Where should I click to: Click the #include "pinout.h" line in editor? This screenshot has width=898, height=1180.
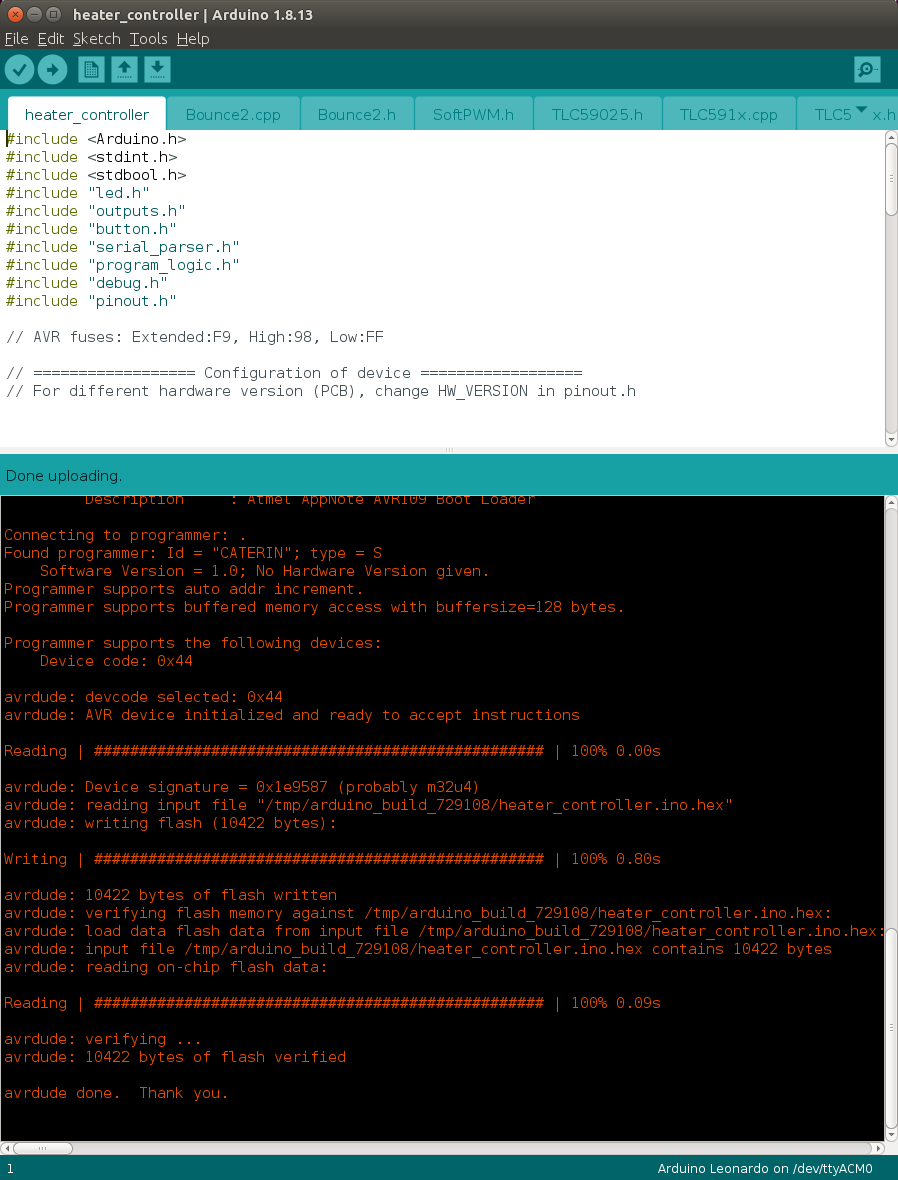[91, 301]
